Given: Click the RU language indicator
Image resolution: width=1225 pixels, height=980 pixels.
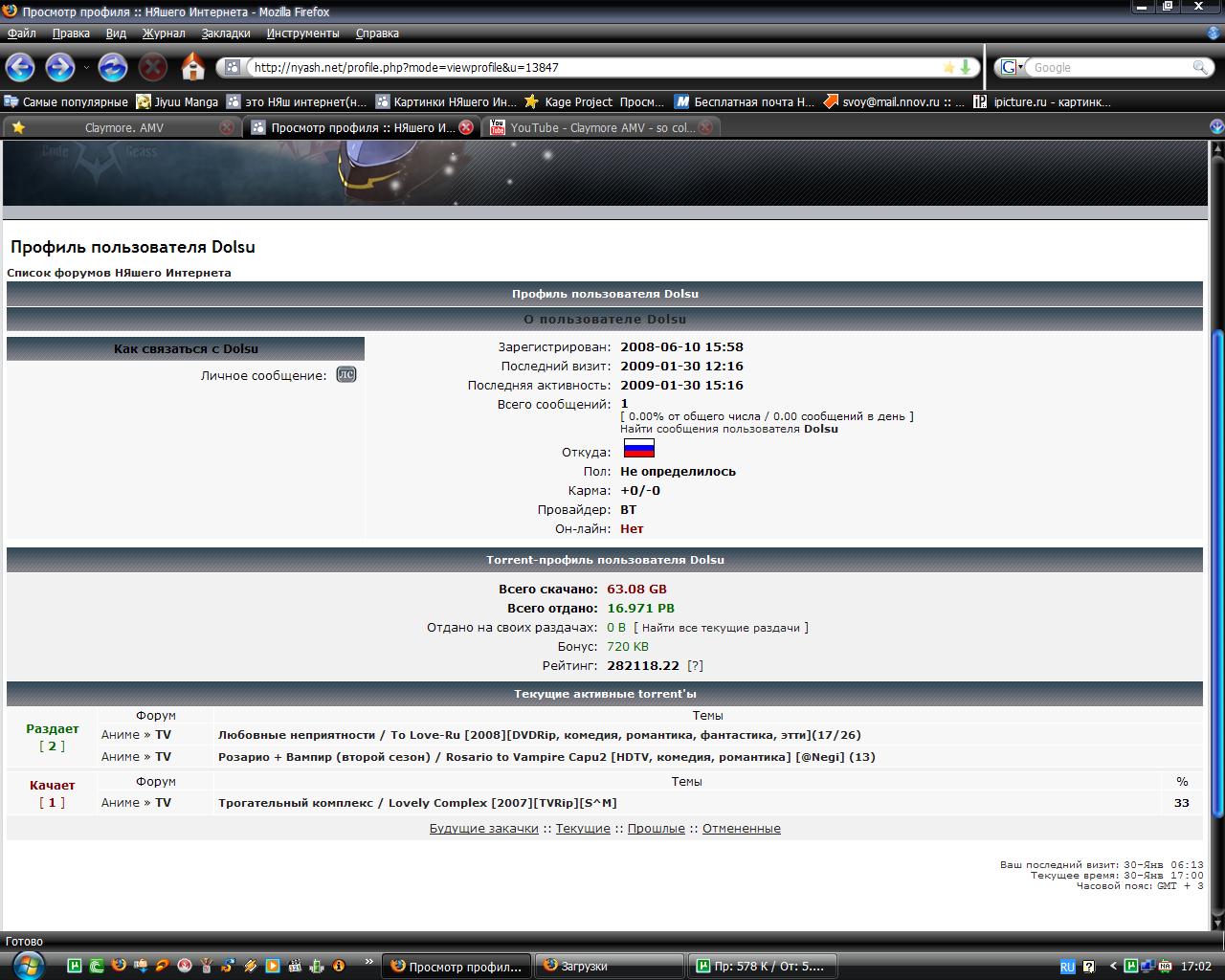Looking at the screenshot, I should coord(1067,967).
